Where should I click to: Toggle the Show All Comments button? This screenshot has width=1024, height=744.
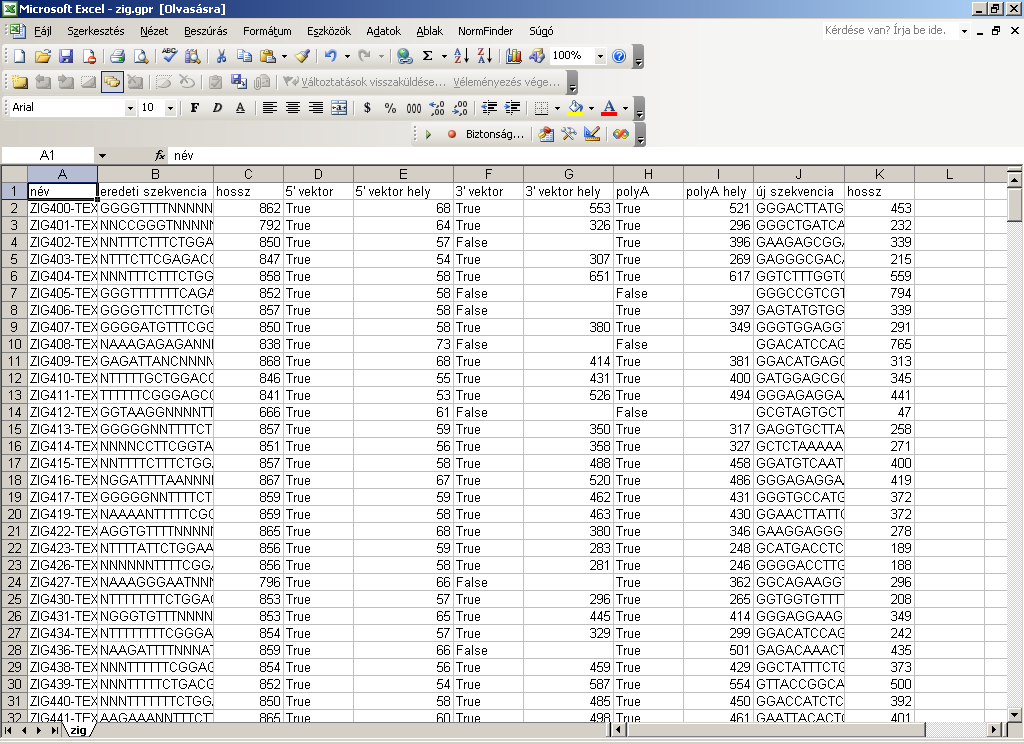tap(112, 82)
